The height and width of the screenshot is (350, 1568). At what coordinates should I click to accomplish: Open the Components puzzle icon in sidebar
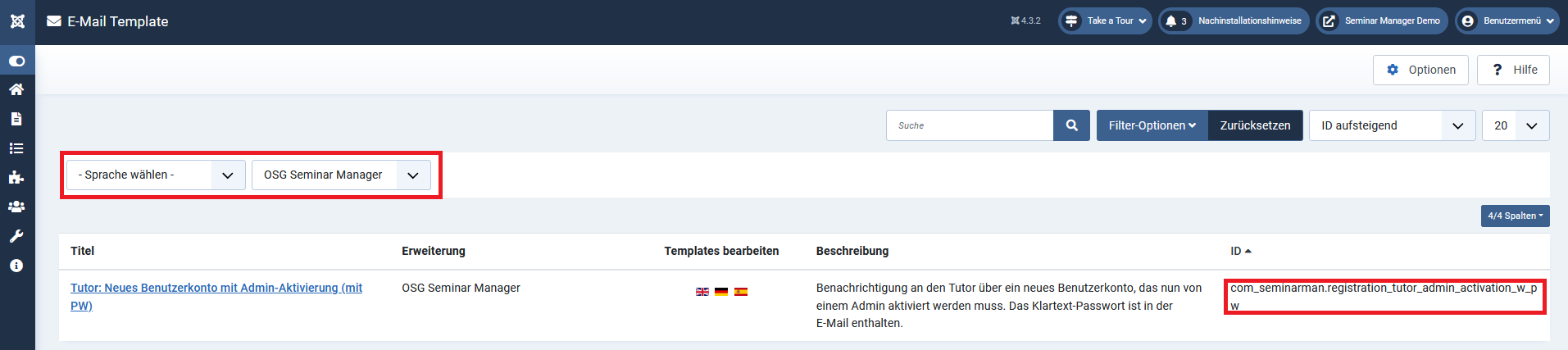pos(16,178)
